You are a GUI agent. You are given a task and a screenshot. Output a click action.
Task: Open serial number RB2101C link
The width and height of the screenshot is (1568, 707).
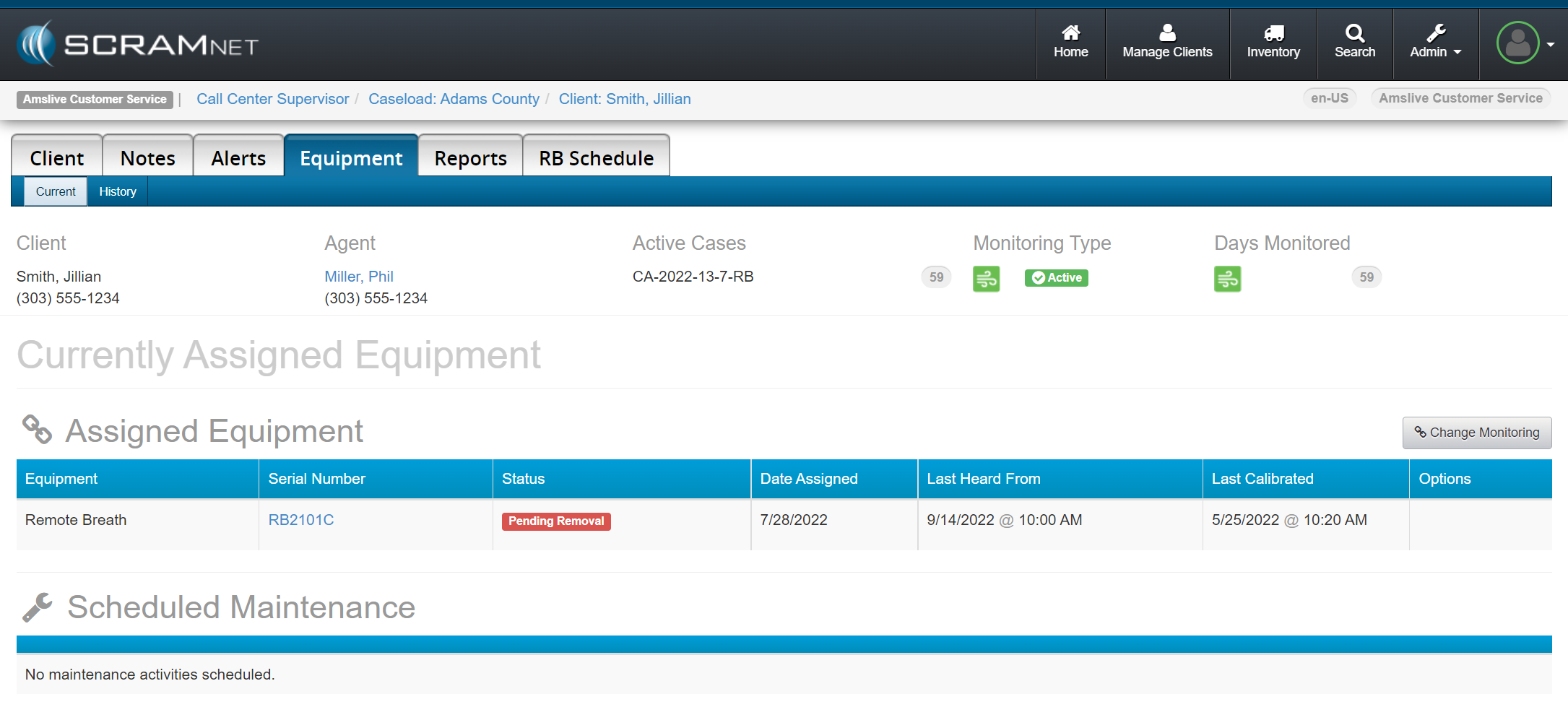click(x=300, y=520)
